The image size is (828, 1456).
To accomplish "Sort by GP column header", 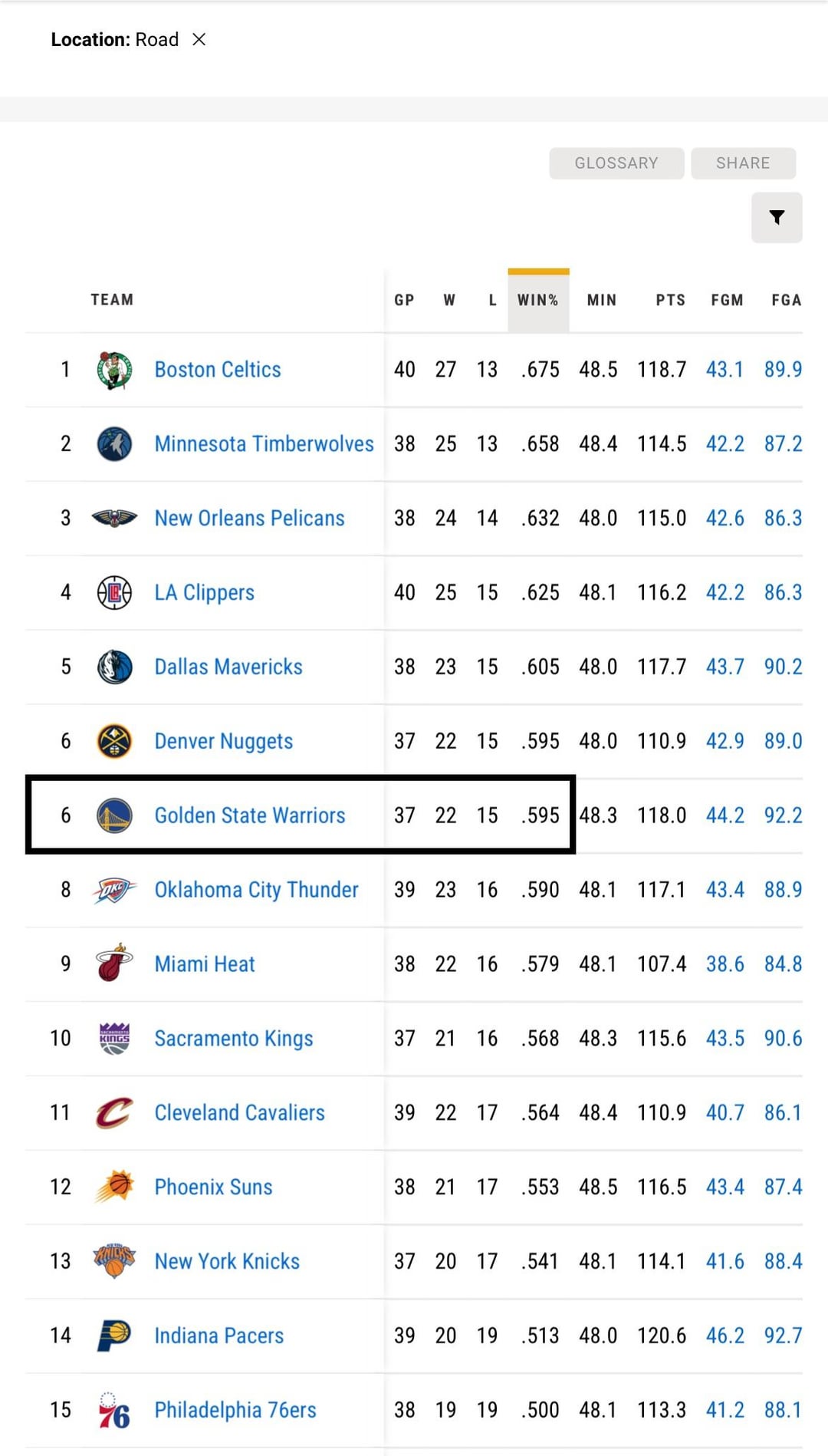I will click(x=404, y=300).
